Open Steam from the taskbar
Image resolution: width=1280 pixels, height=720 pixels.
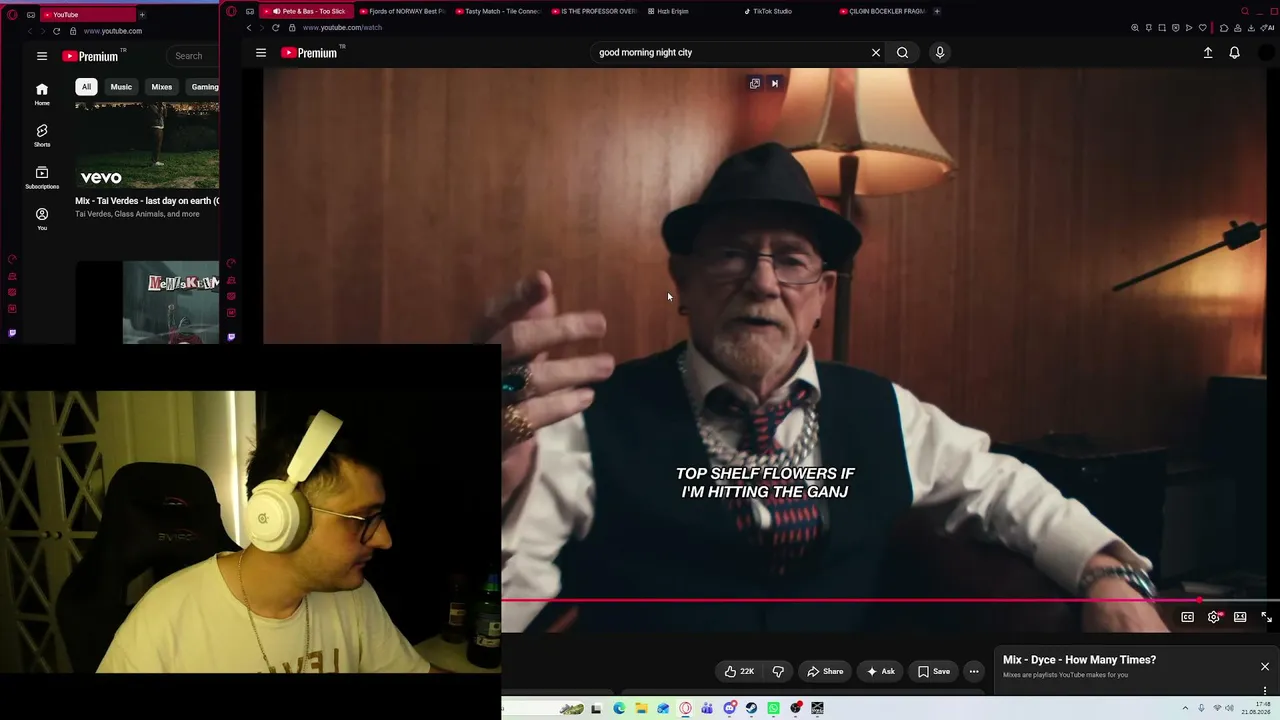coord(751,708)
